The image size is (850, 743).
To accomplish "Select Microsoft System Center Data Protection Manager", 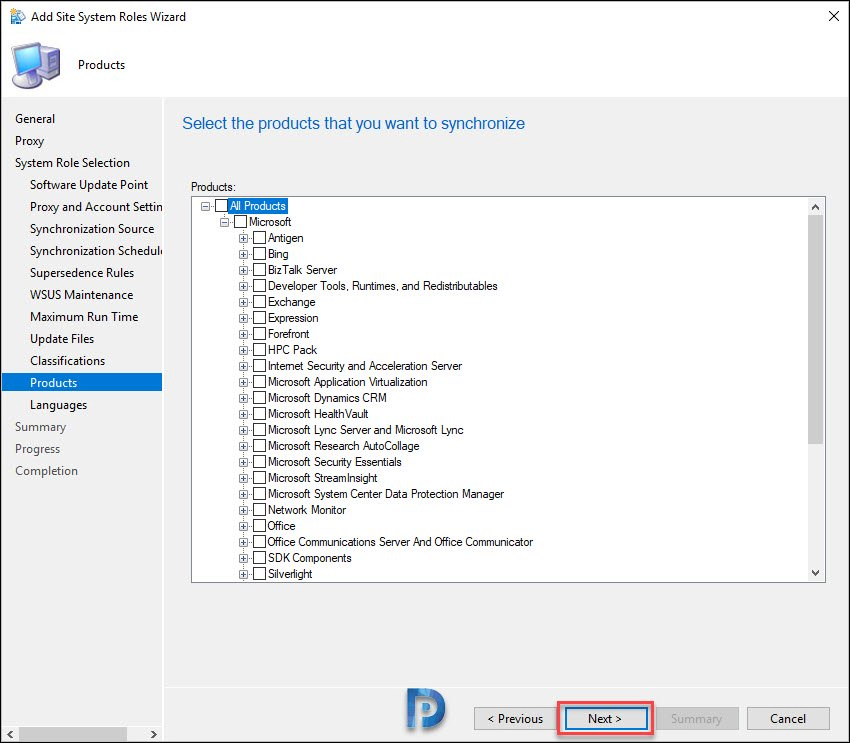I will pyautogui.click(x=386, y=494).
